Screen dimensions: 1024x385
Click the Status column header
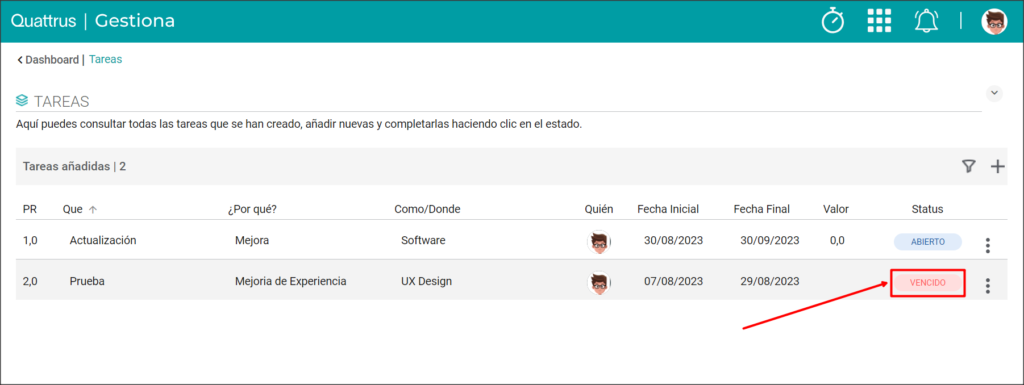[x=927, y=209]
